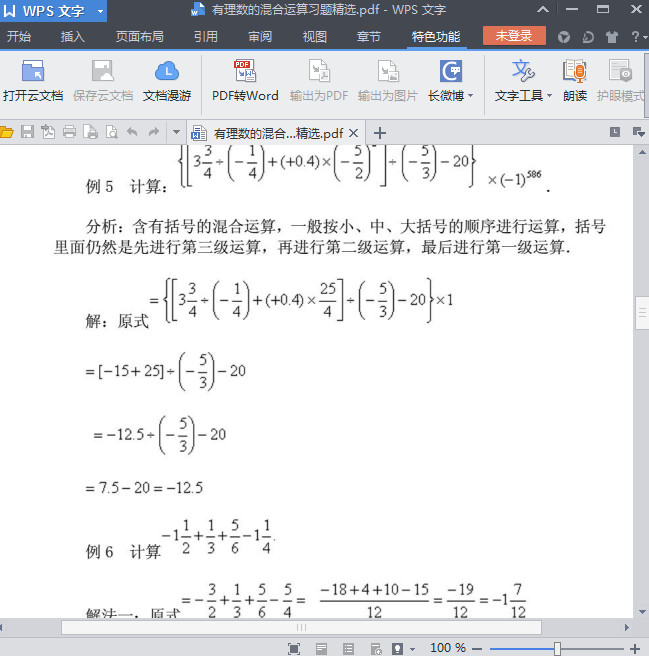Image resolution: width=649 pixels, height=656 pixels.
Task: Undo the last action
Action: (132, 132)
